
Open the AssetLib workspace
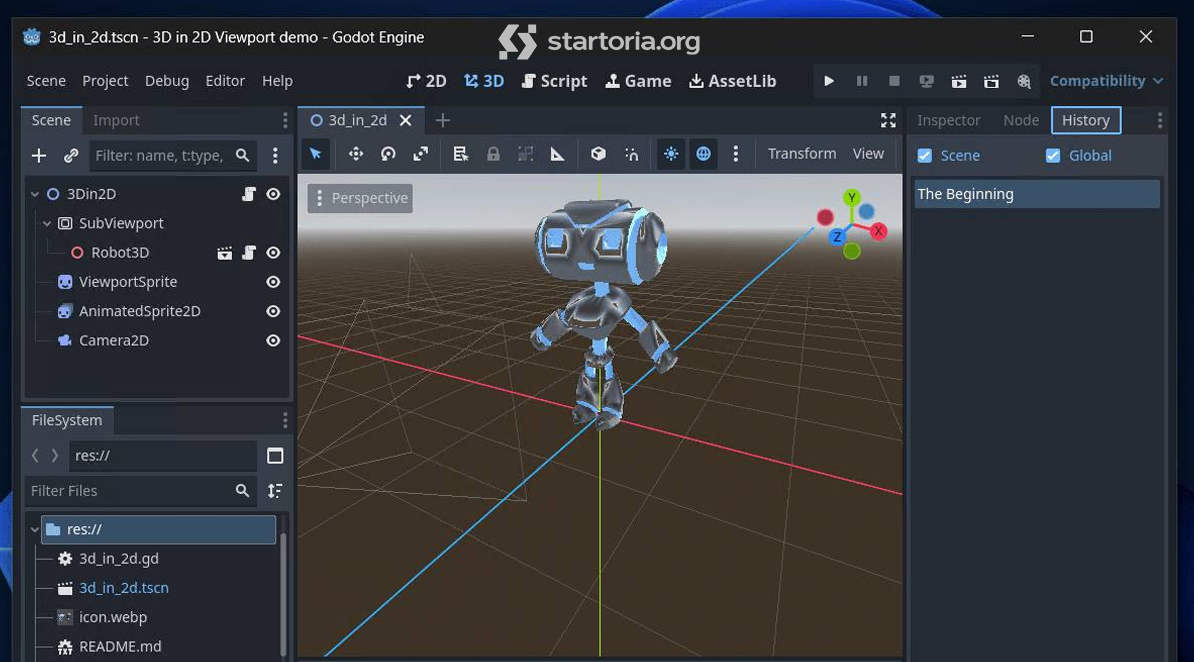pos(733,81)
